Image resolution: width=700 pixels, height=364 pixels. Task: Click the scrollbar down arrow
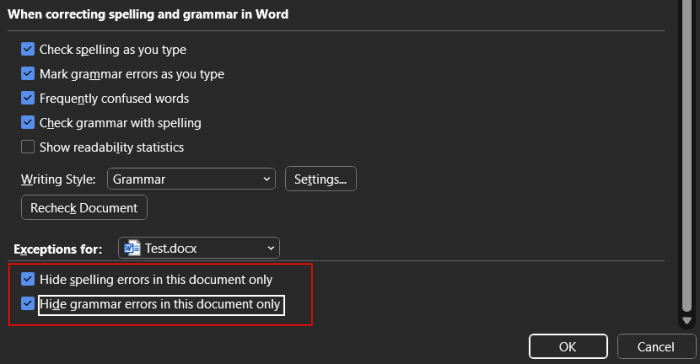[687, 320]
